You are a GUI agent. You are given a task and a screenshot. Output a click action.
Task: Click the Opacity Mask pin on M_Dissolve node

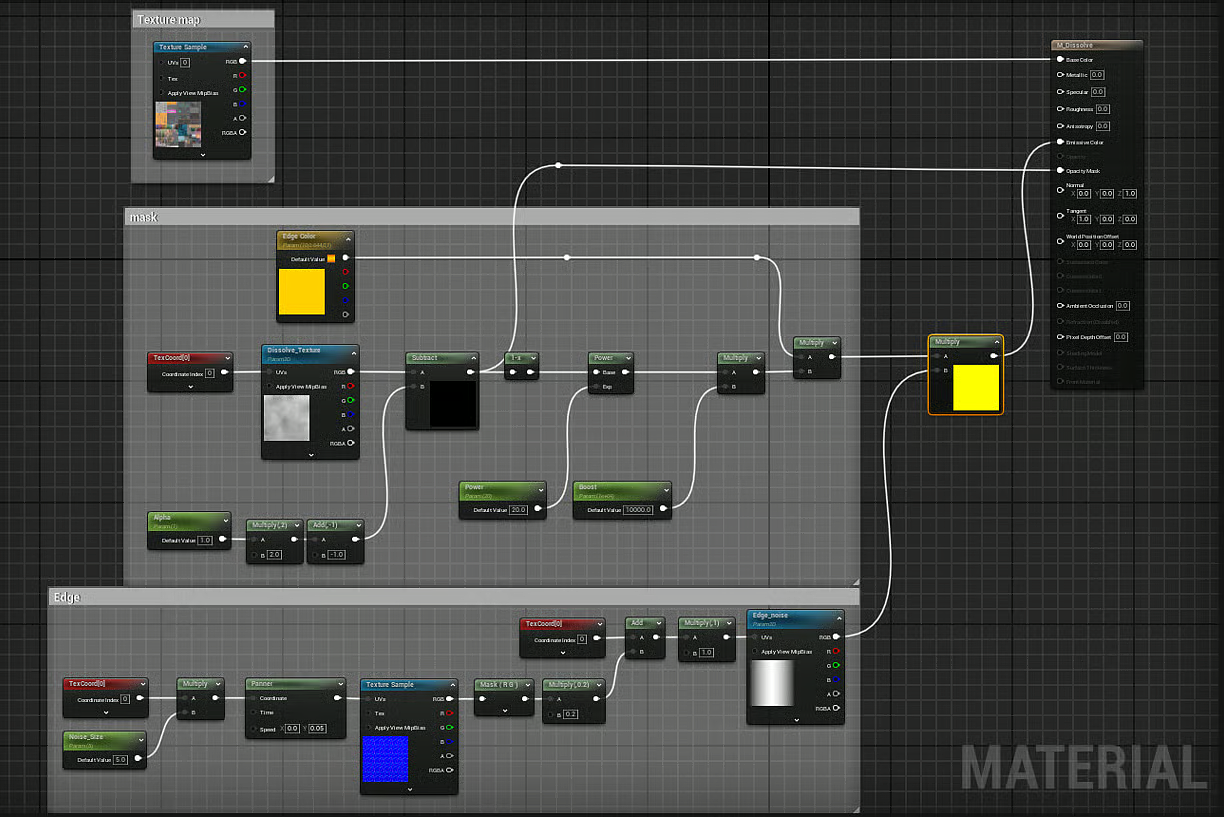(x=1060, y=170)
